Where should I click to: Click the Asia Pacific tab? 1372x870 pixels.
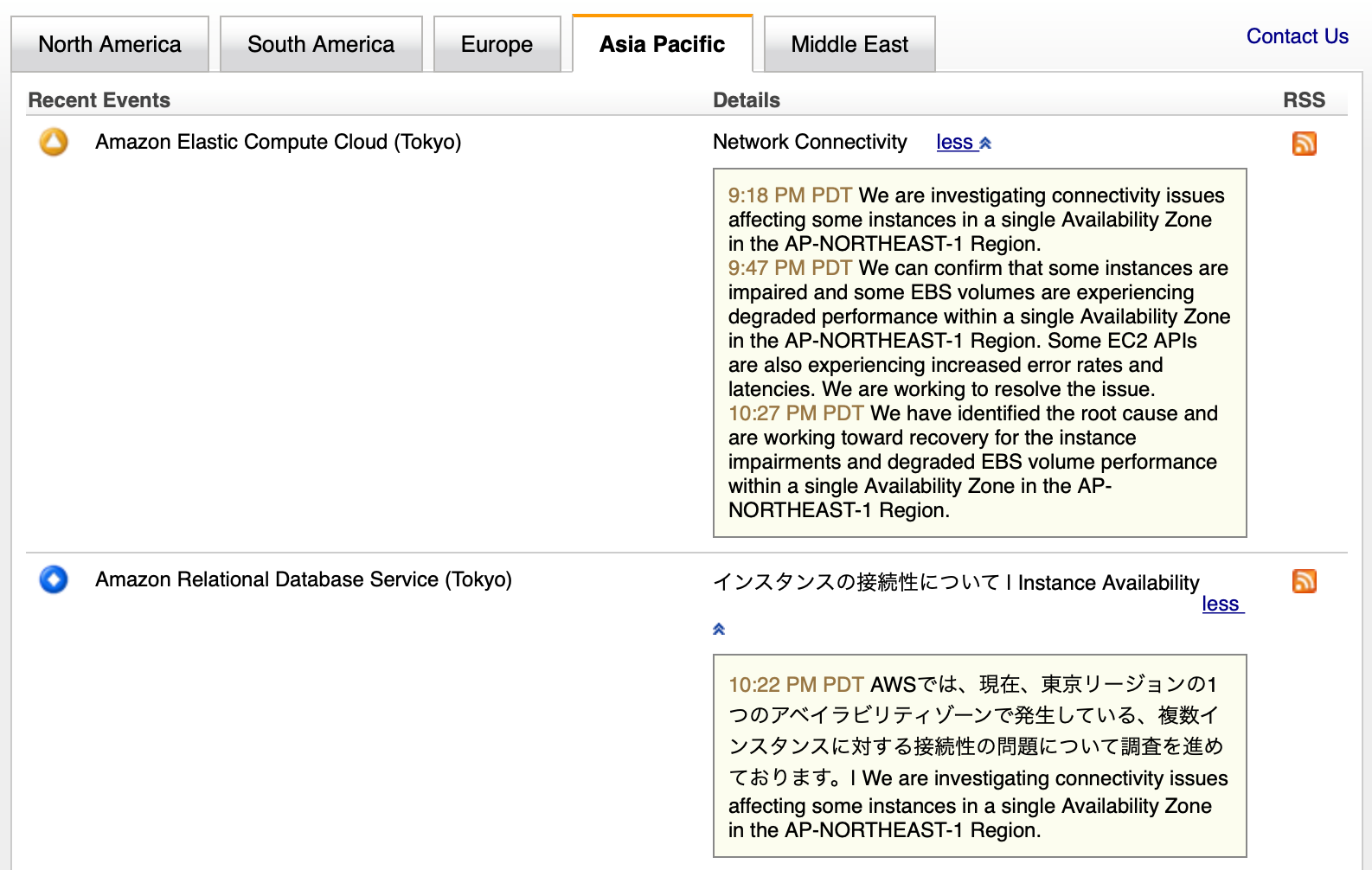point(663,44)
